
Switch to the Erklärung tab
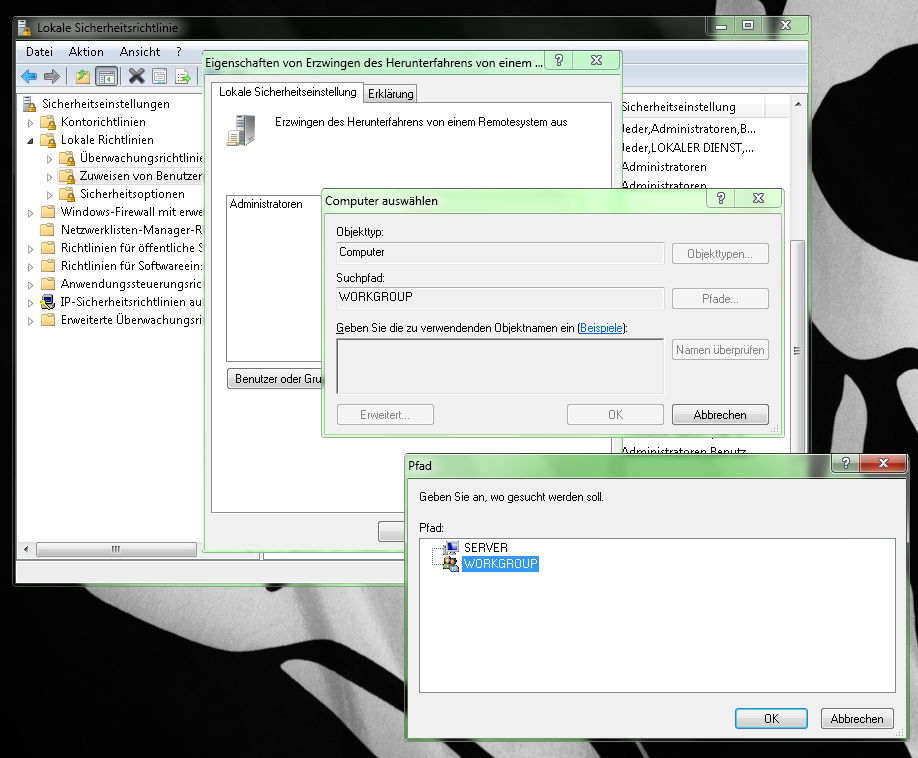pos(391,94)
